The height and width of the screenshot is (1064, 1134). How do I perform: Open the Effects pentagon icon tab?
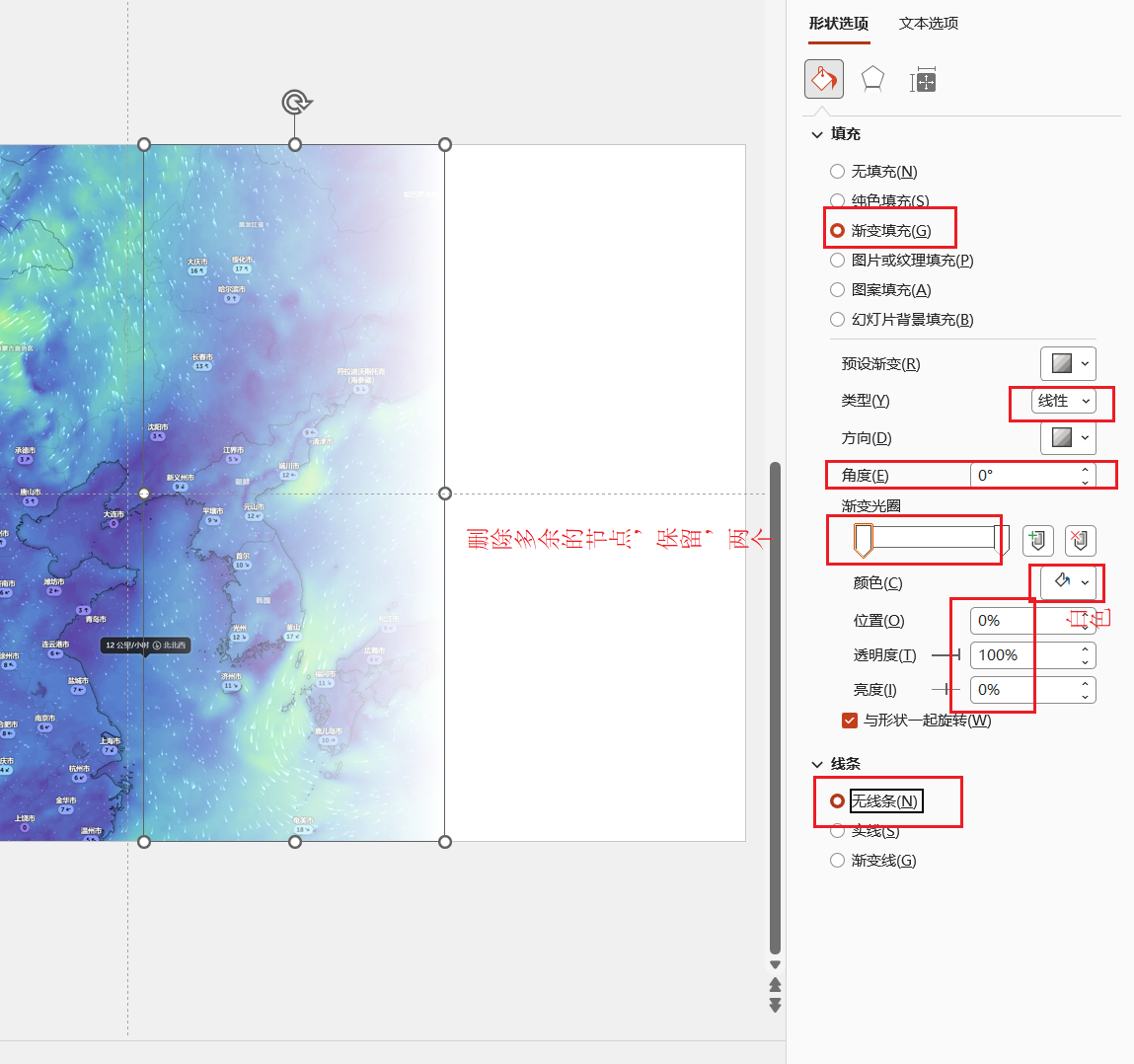click(872, 79)
